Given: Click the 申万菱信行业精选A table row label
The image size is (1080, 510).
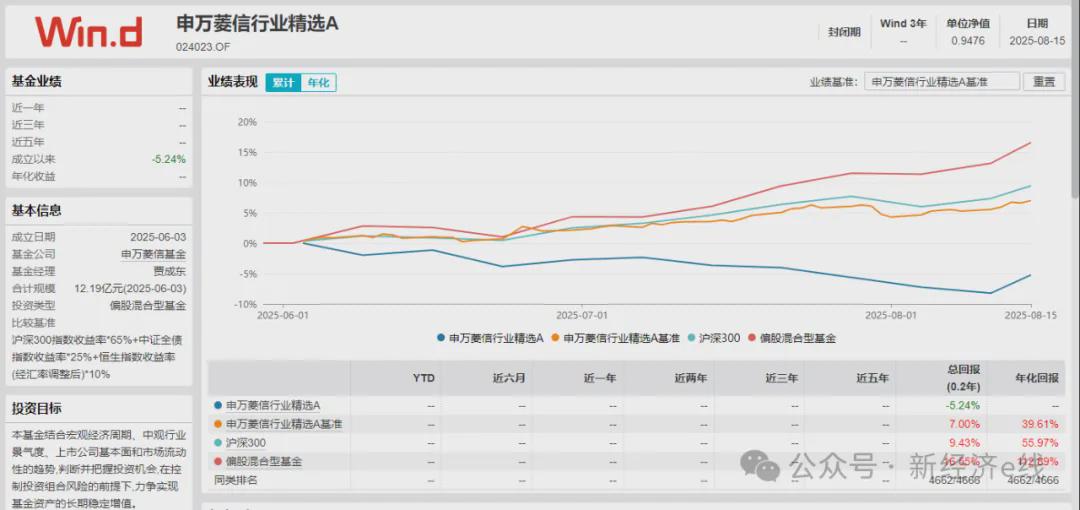Looking at the screenshot, I should click(273, 405).
